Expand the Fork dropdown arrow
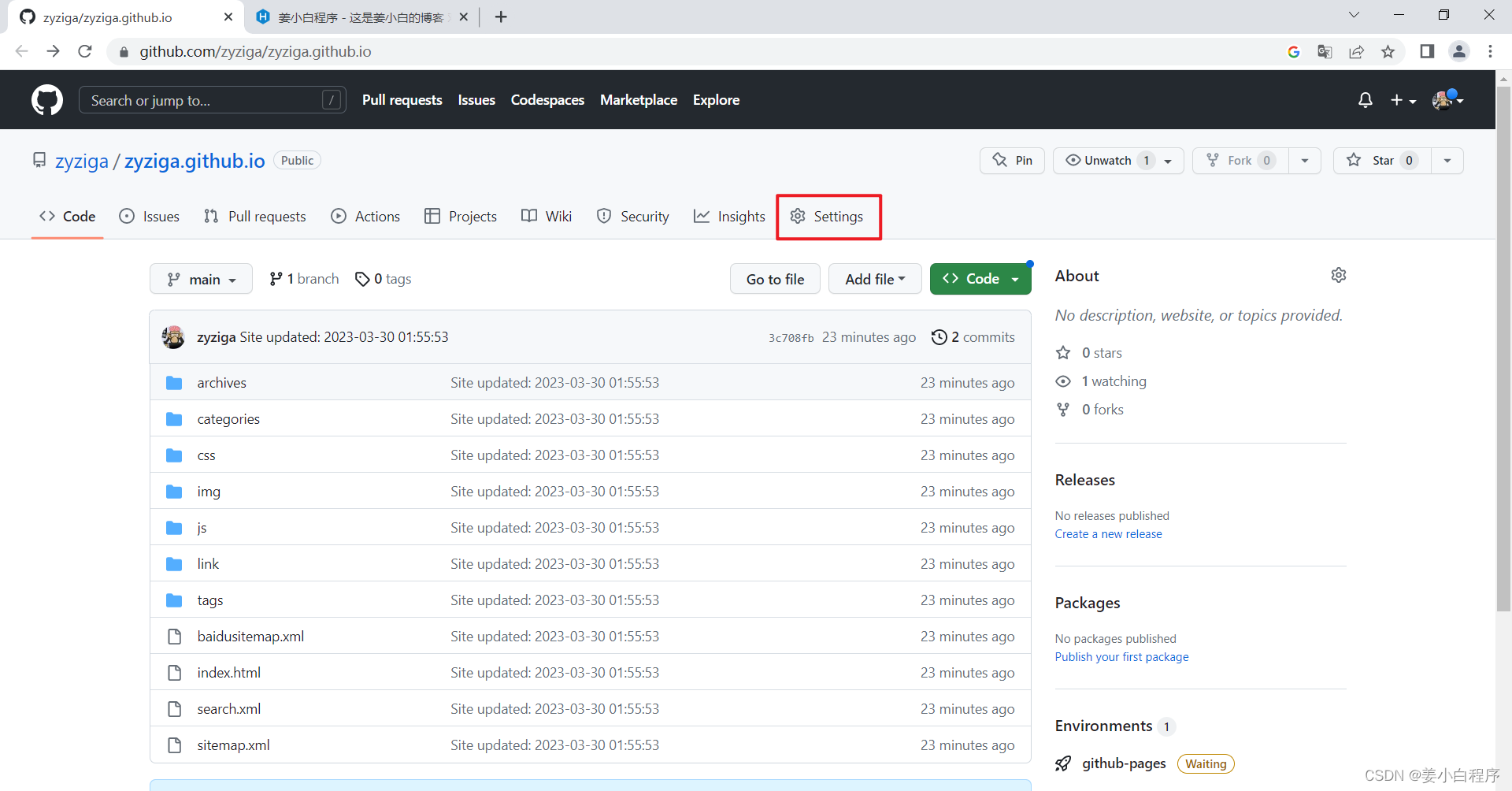 [x=1305, y=161]
